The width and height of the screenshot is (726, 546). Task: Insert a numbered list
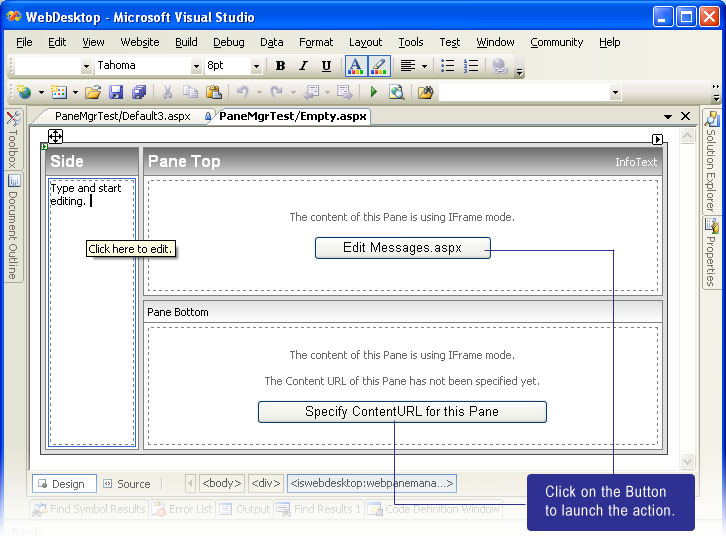click(x=471, y=66)
